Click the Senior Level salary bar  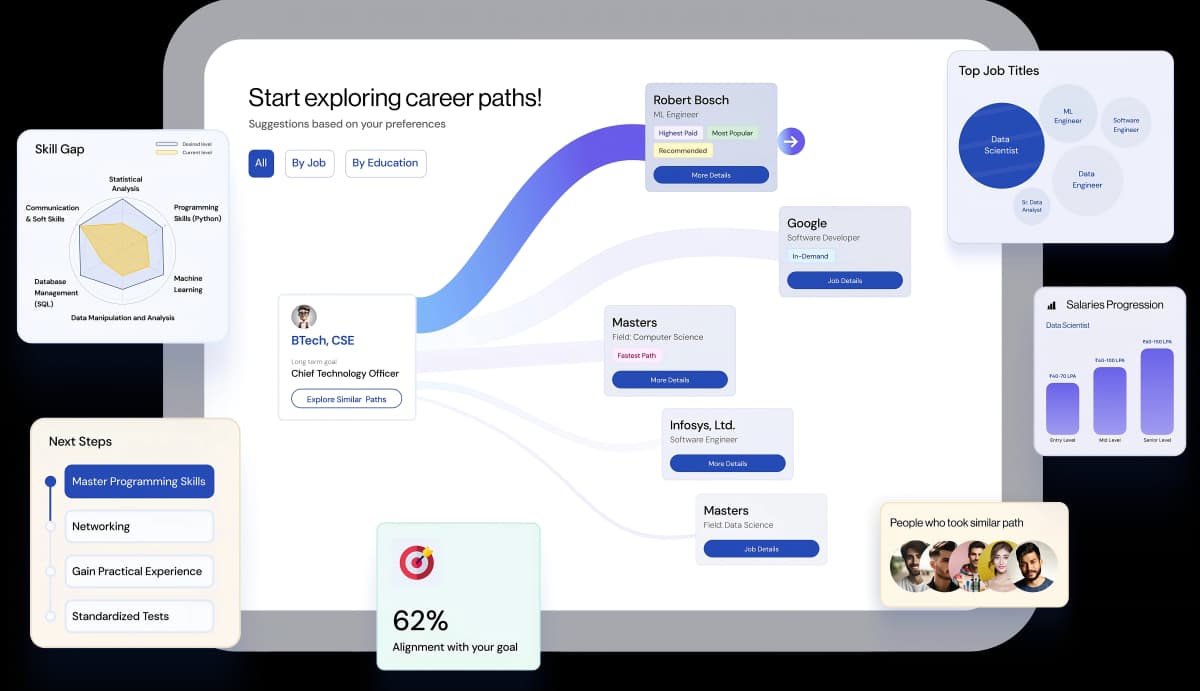click(1156, 392)
